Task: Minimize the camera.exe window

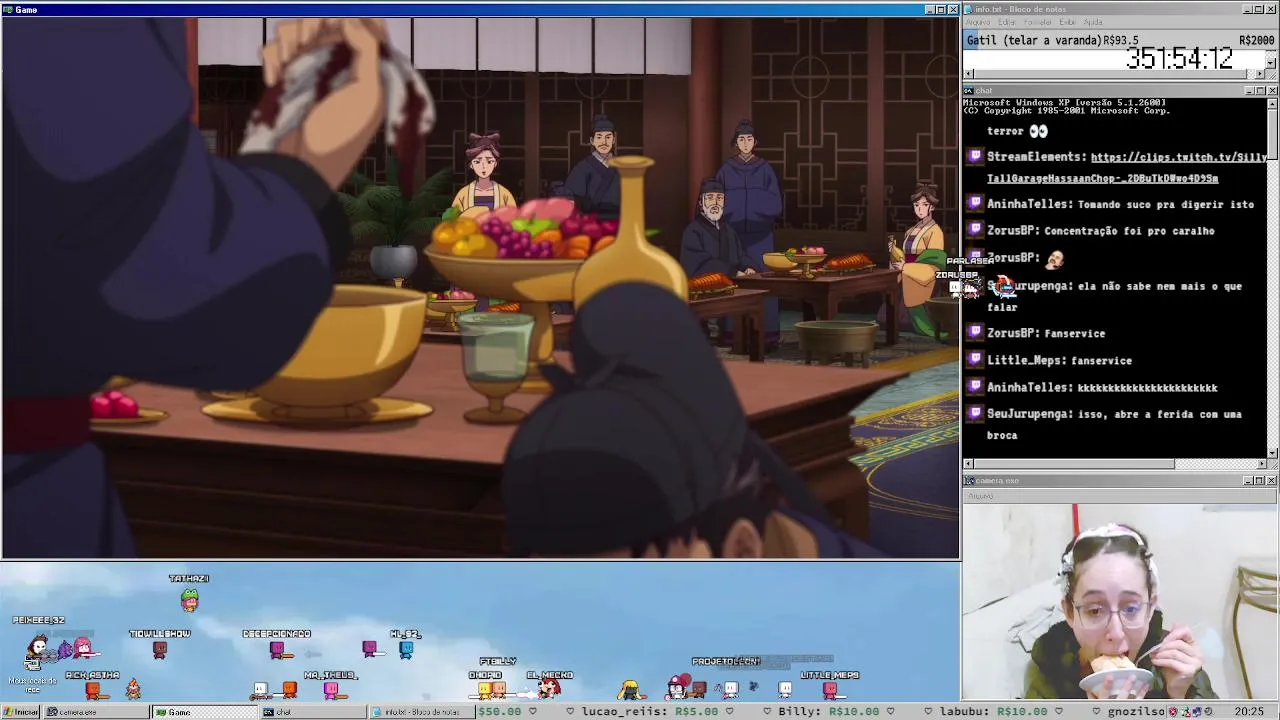Action: (1249, 481)
